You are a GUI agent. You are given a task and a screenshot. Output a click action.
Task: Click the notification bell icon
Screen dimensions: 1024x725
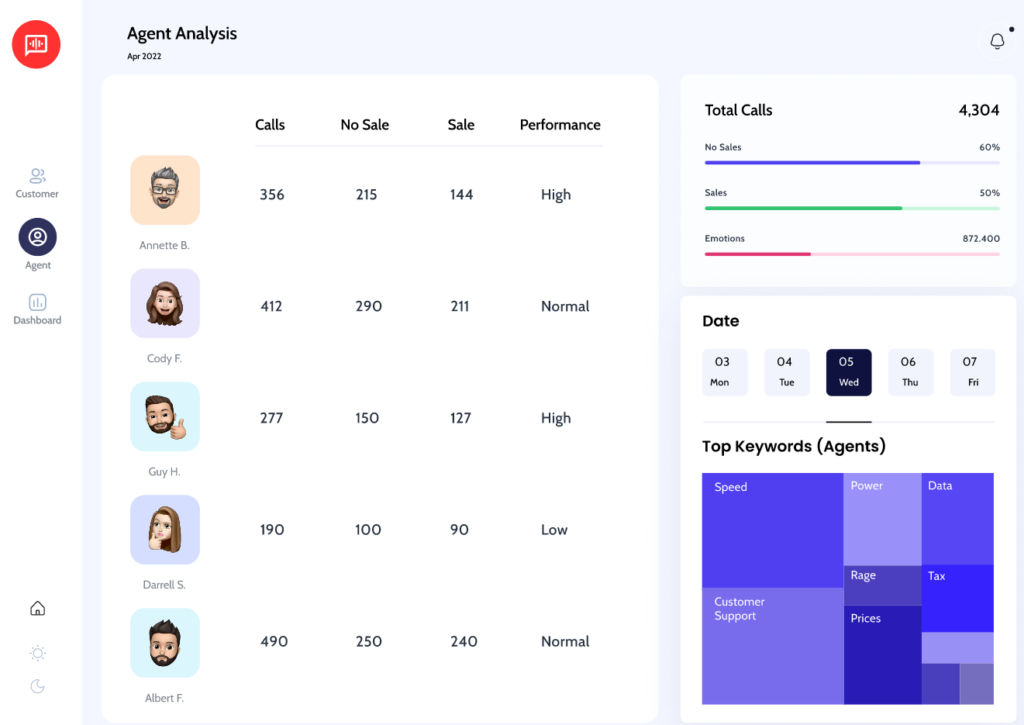tap(997, 41)
